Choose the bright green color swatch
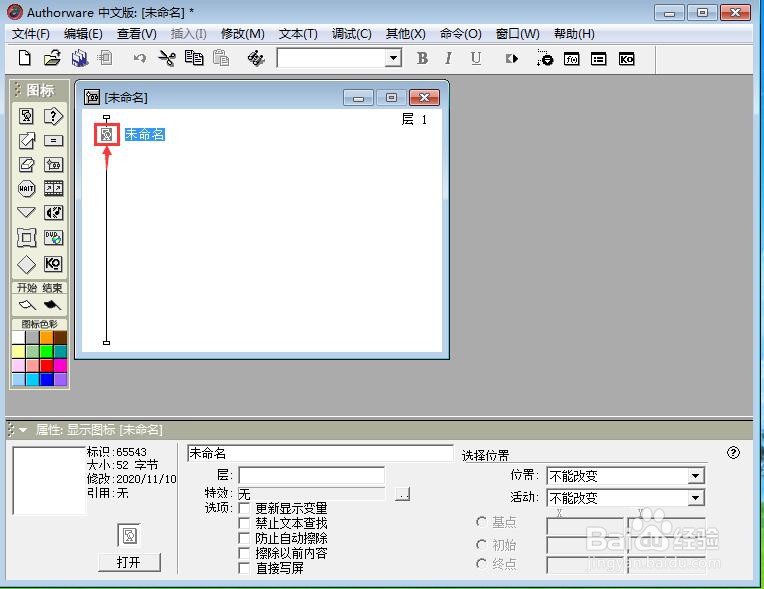 [46, 351]
